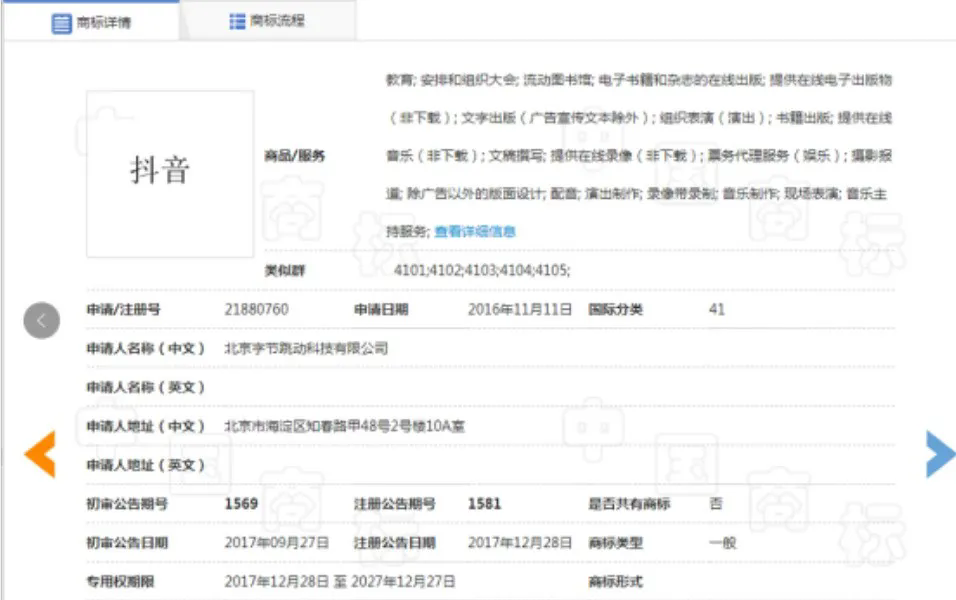Click preliminary announcement date 2017年09月27日
The width and height of the screenshot is (956, 600).
pyautogui.click(x=277, y=543)
